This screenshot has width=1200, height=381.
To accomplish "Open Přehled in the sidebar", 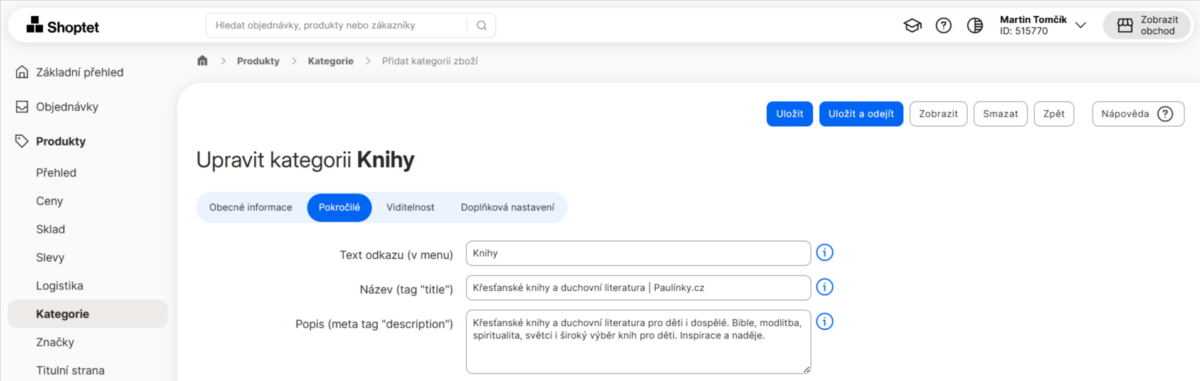I will (x=56, y=173).
